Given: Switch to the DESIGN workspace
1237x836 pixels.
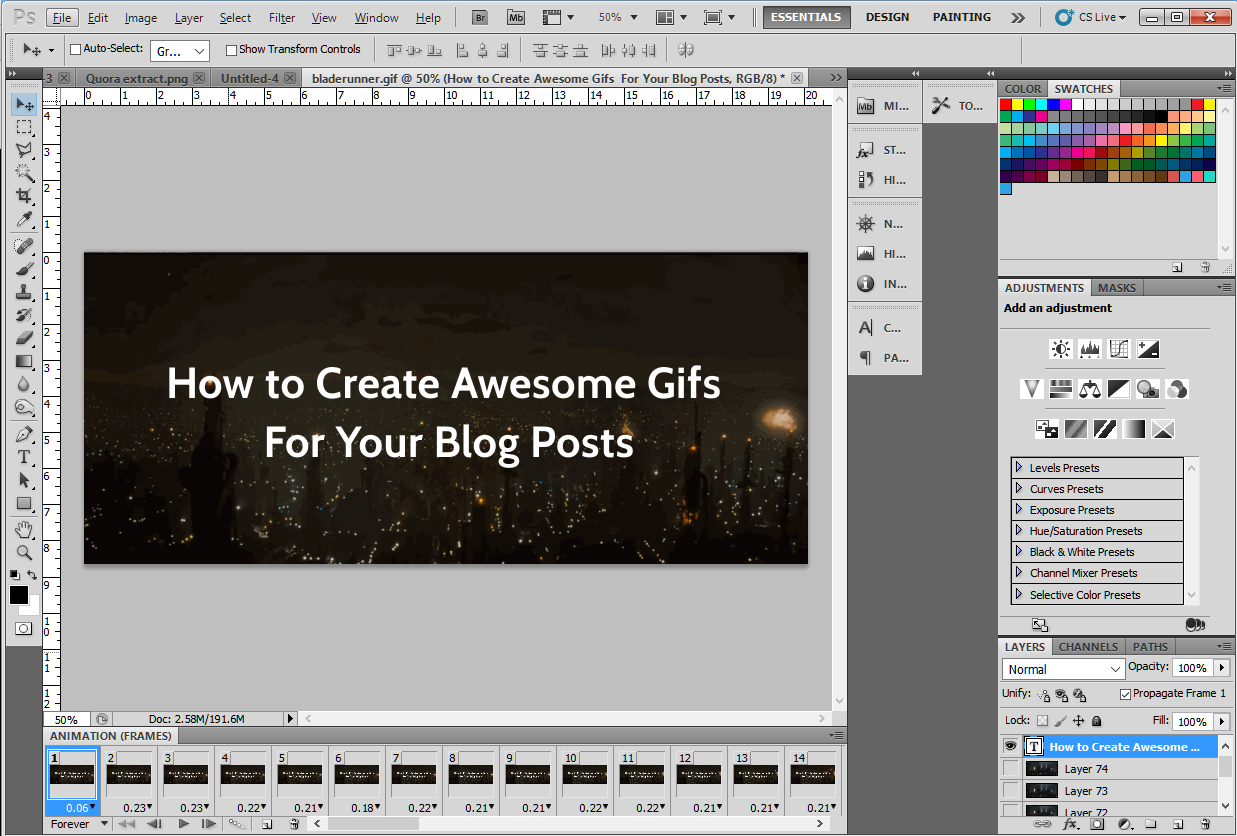Looking at the screenshot, I should pos(887,17).
